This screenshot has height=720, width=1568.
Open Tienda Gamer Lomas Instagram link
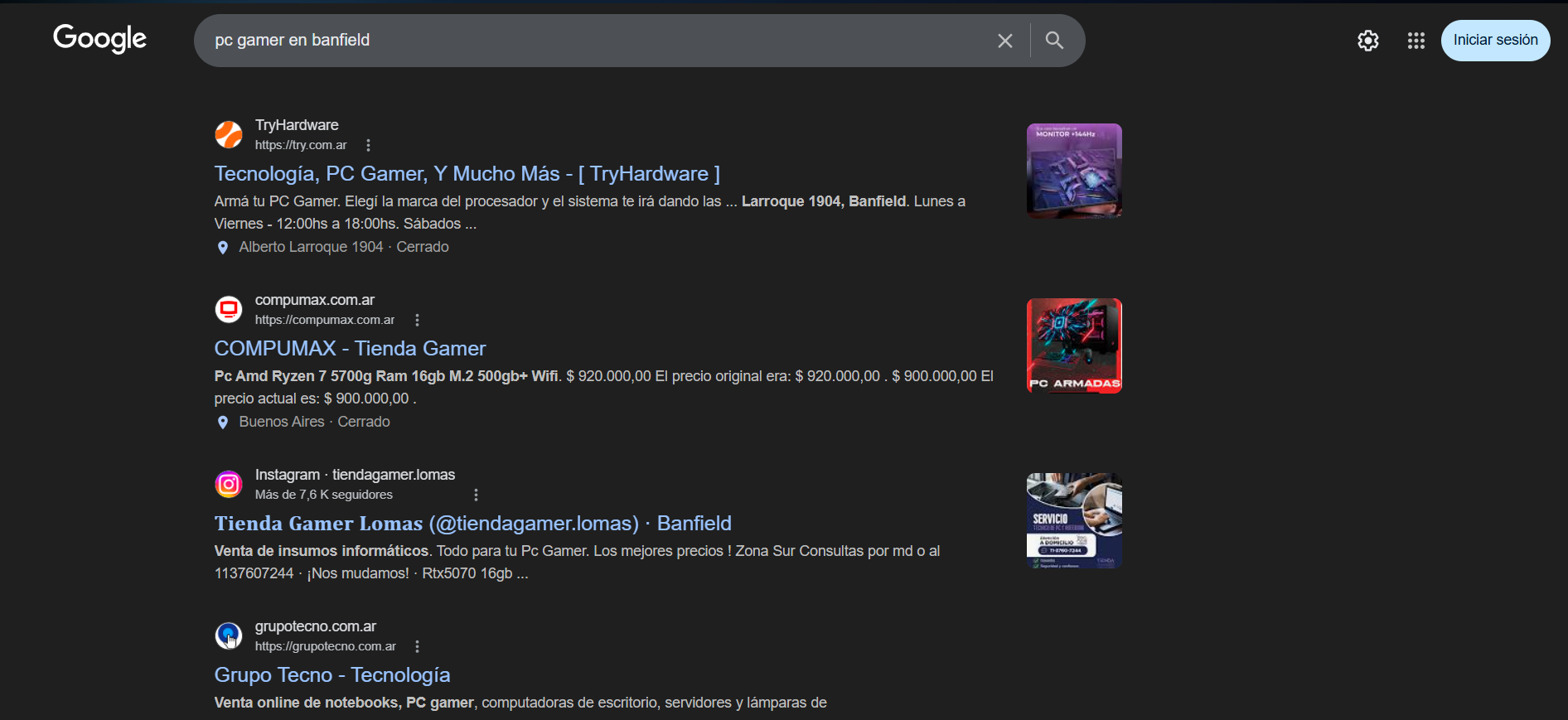point(472,524)
